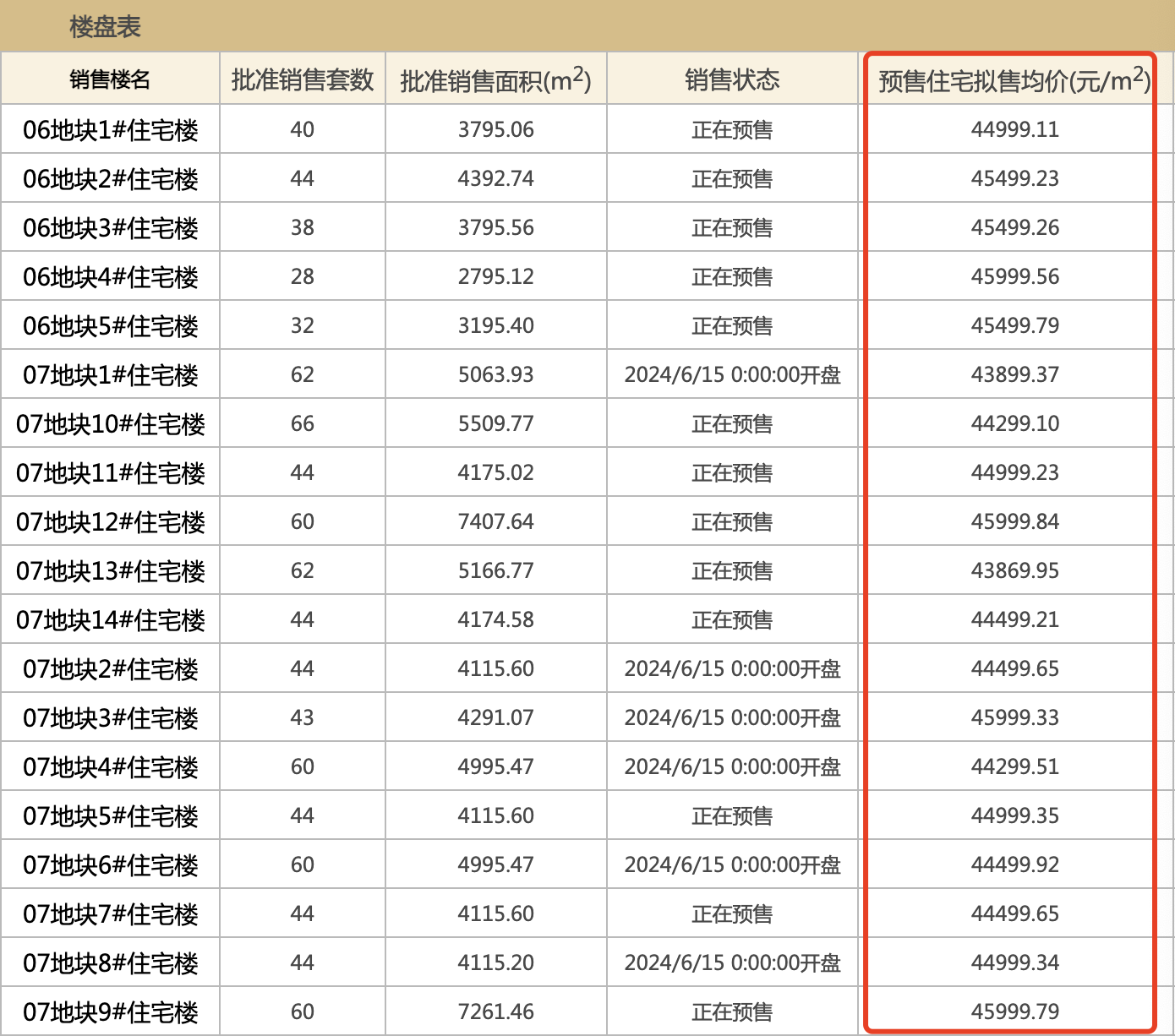This screenshot has width=1175, height=1036.
Task: Select 07地块1#住宅楼 building name
Action: (x=111, y=374)
